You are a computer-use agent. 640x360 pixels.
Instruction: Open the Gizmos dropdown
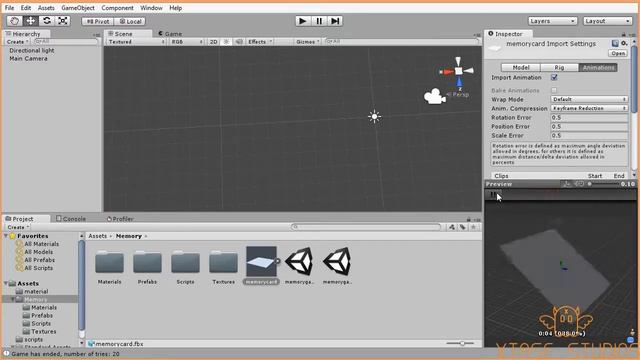(308, 42)
